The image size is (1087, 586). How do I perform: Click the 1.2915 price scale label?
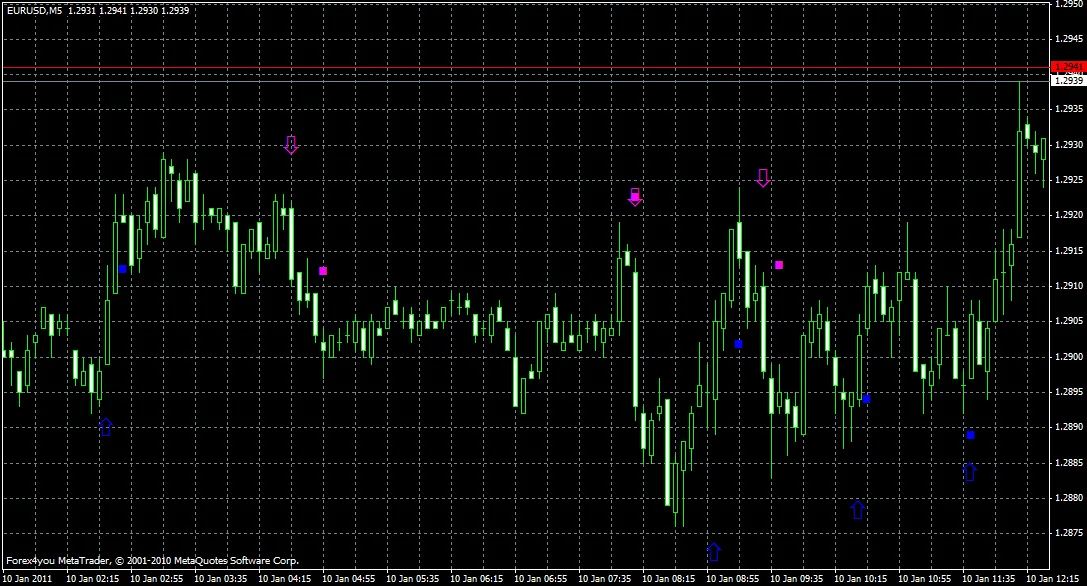(x=1069, y=250)
